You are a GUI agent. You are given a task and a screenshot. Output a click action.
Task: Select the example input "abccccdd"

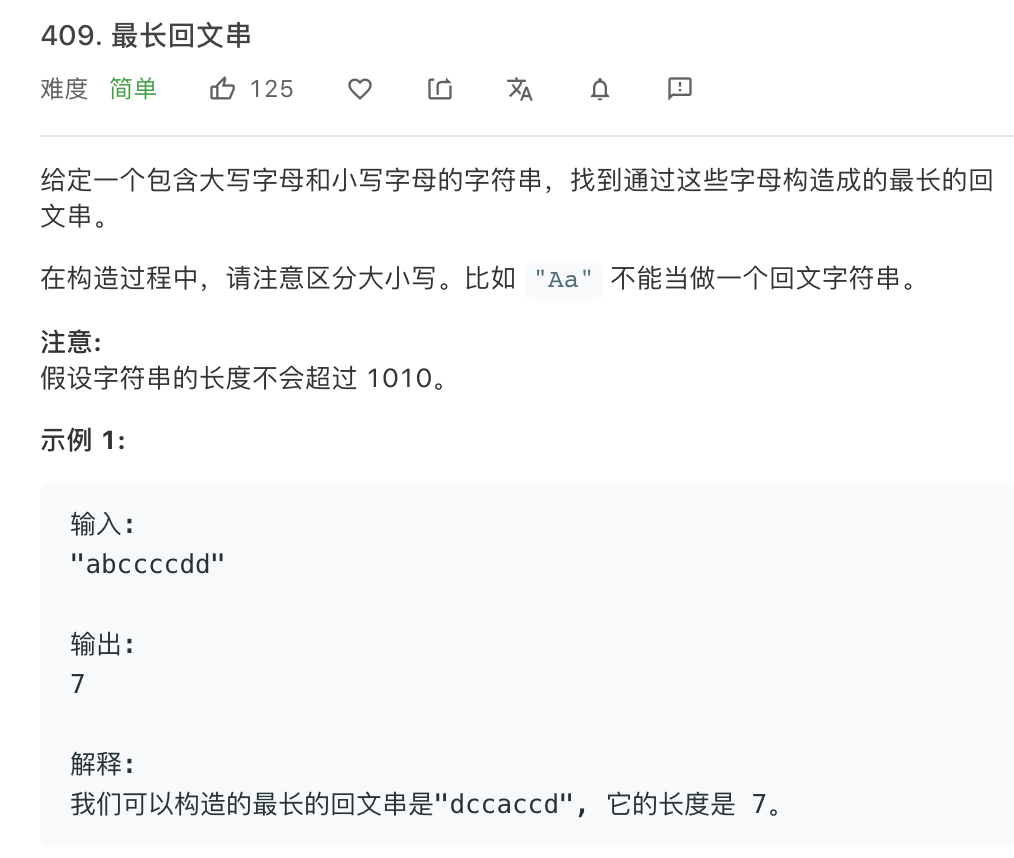click(148, 563)
